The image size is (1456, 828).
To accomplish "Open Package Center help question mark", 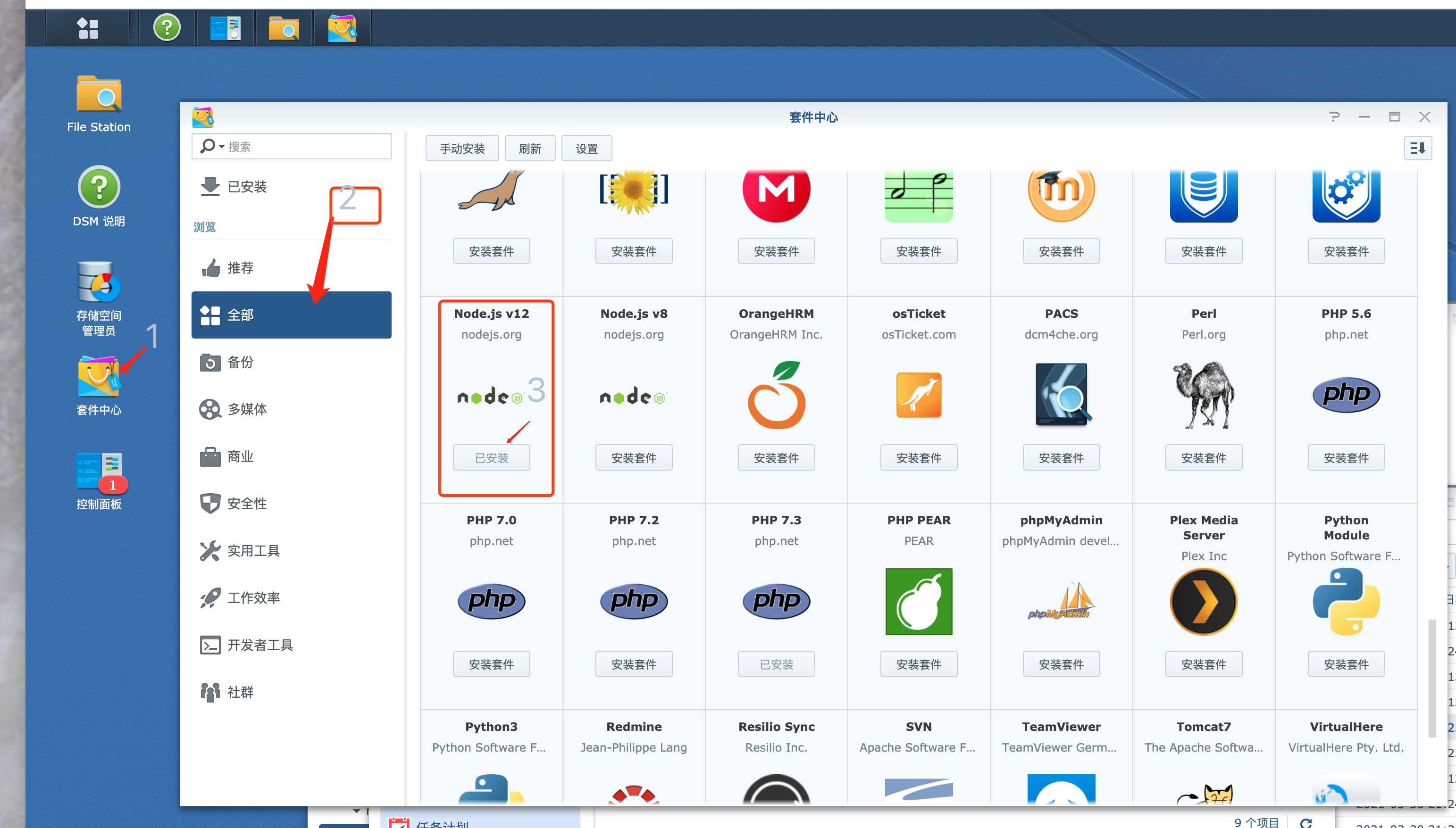I will click(1334, 116).
